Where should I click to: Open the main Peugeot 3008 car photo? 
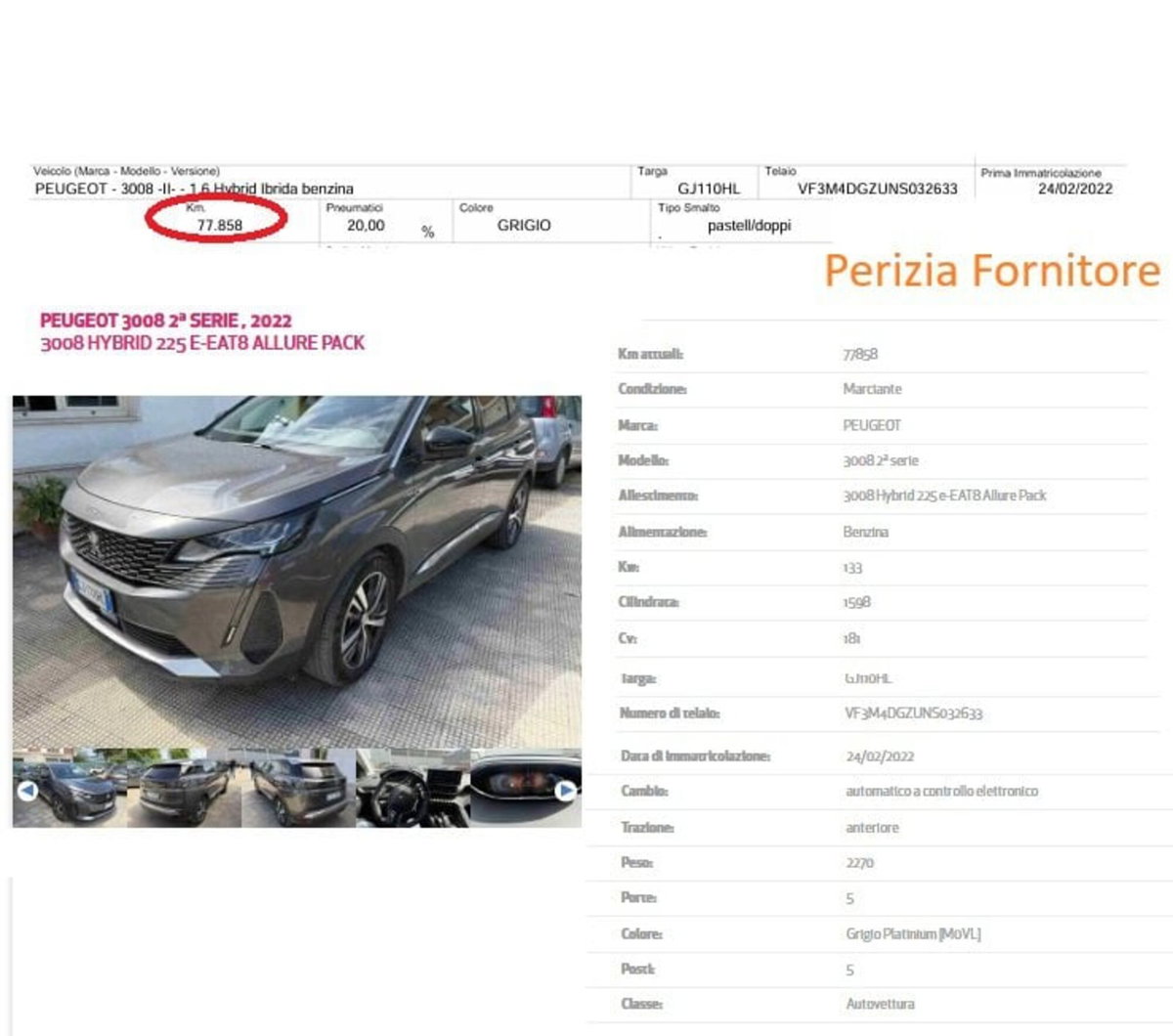point(296,572)
